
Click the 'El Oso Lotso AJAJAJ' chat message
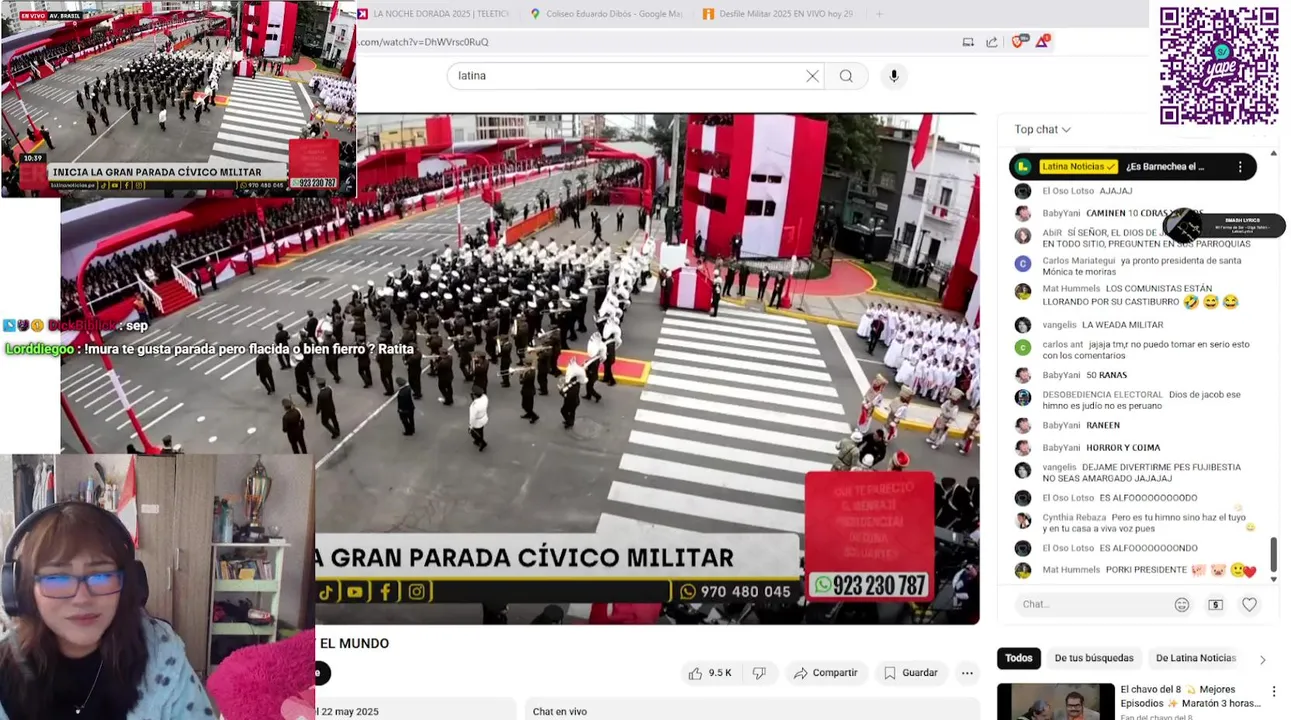coord(1087,191)
